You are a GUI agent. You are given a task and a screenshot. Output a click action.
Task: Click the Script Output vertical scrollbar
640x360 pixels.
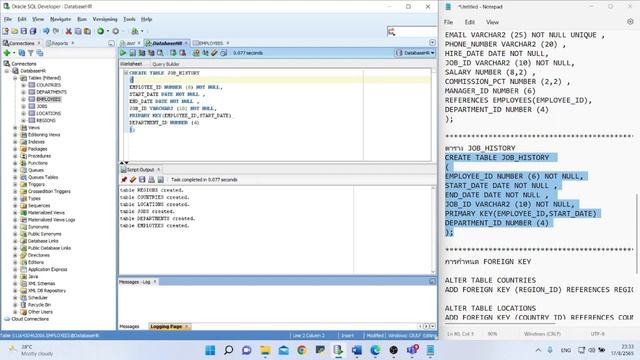tap(433, 230)
